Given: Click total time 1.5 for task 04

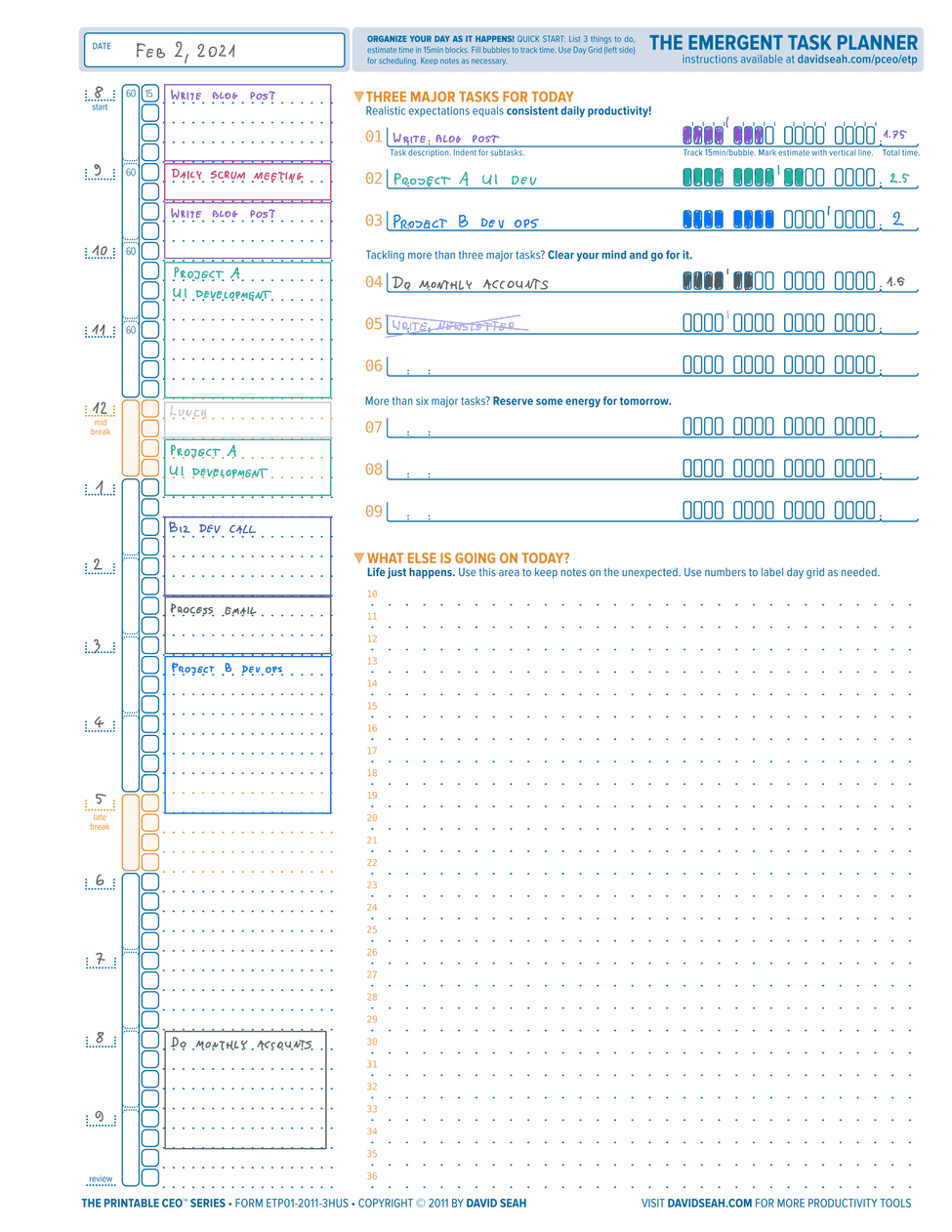Looking at the screenshot, I should 895,281.
